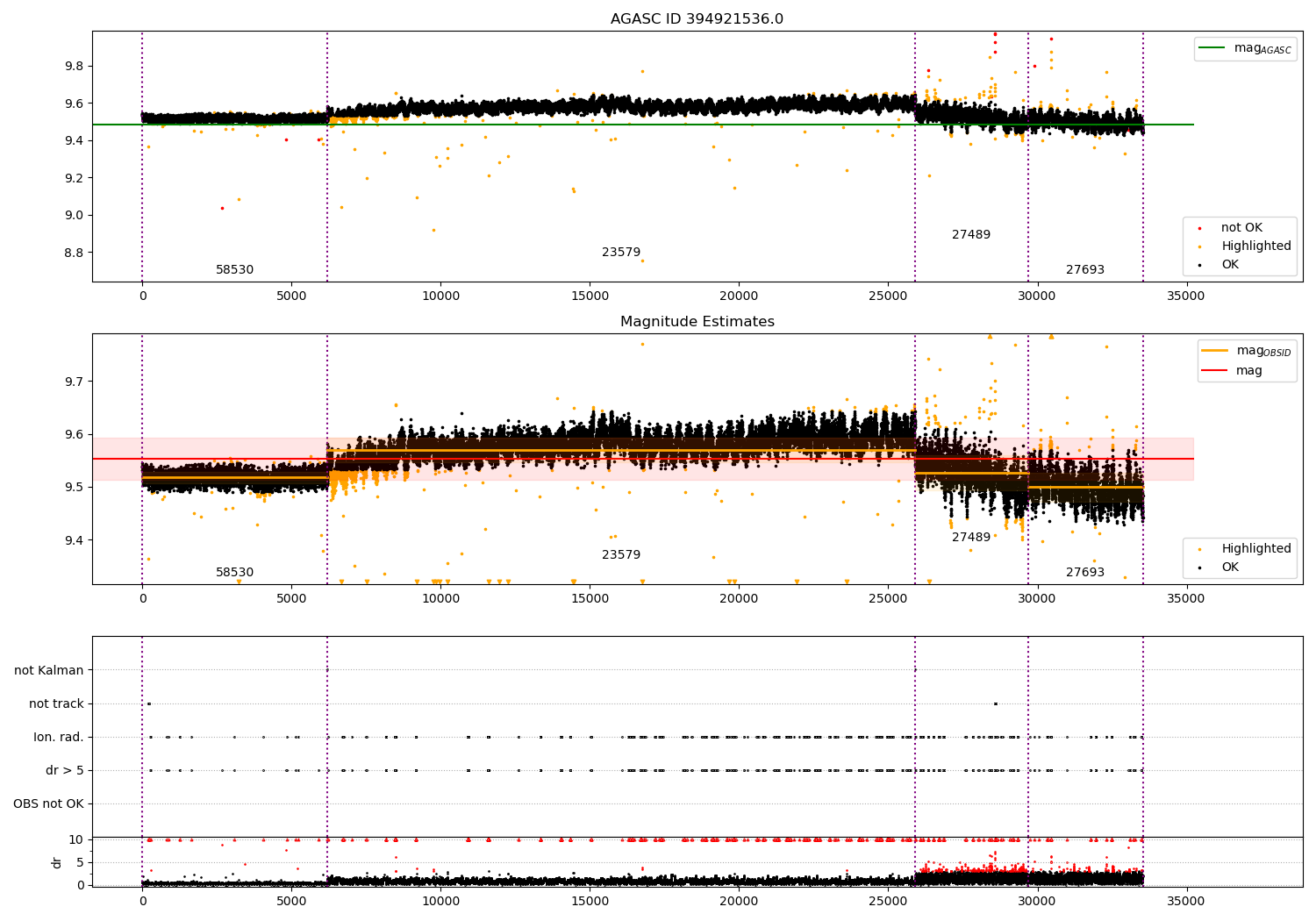Click the rotated 'dr' axis label
Viewport: 1316px width, 921px height.
(57, 862)
